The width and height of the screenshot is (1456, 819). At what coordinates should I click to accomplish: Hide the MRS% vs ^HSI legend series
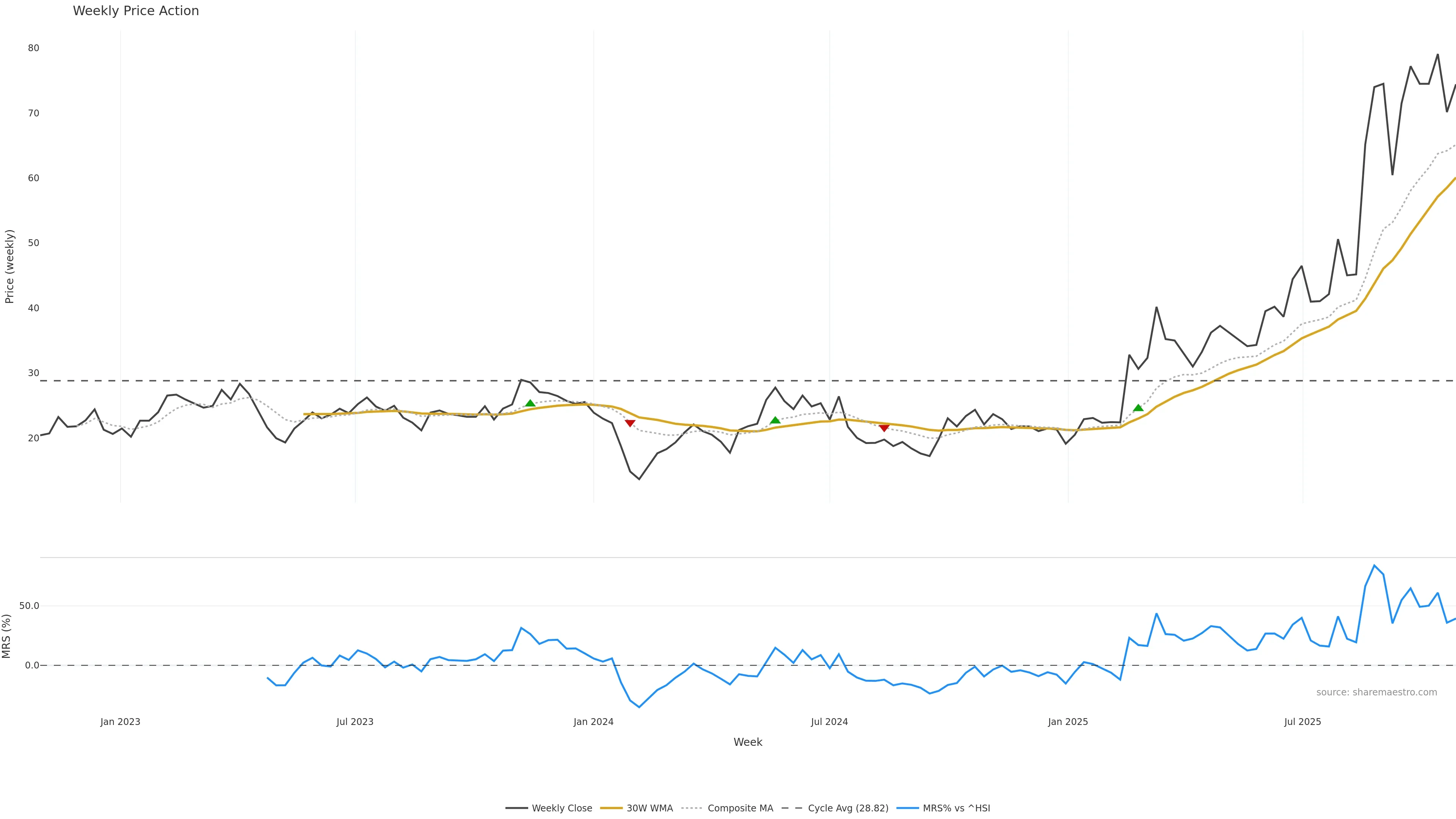(x=956, y=808)
